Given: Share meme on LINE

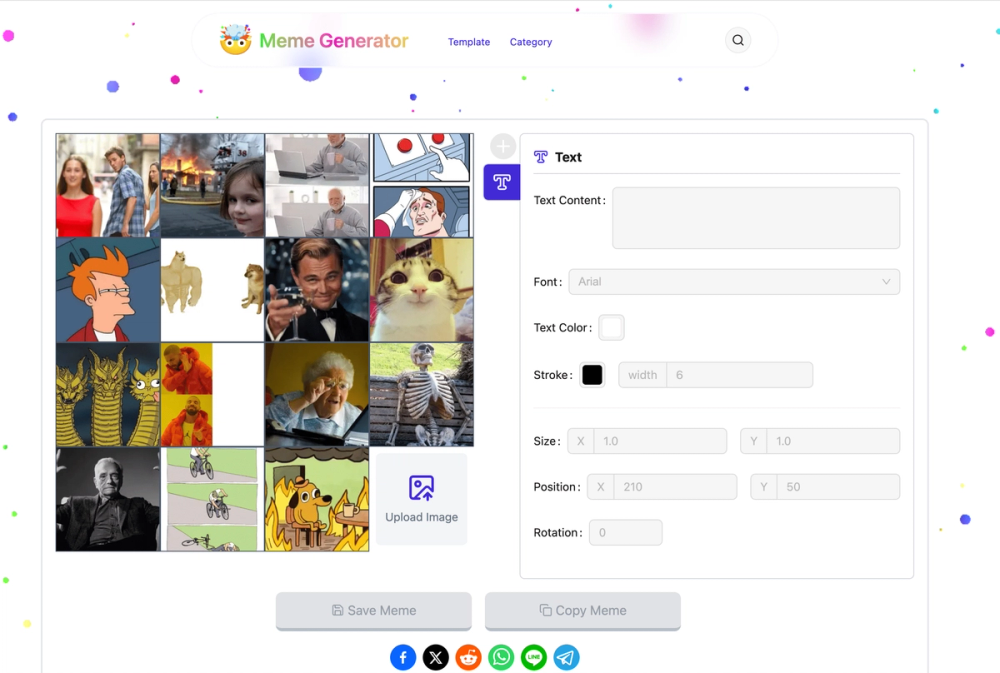Looking at the screenshot, I should [534, 657].
